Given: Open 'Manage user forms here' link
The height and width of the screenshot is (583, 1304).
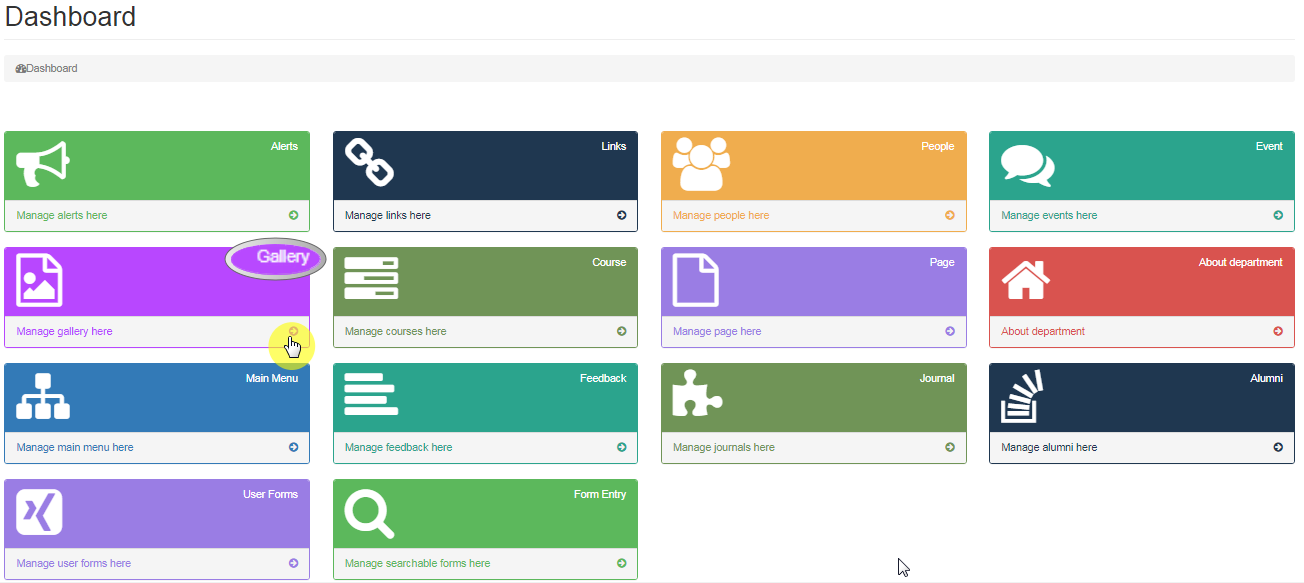Looking at the screenshot, I should tap(74, 564).
